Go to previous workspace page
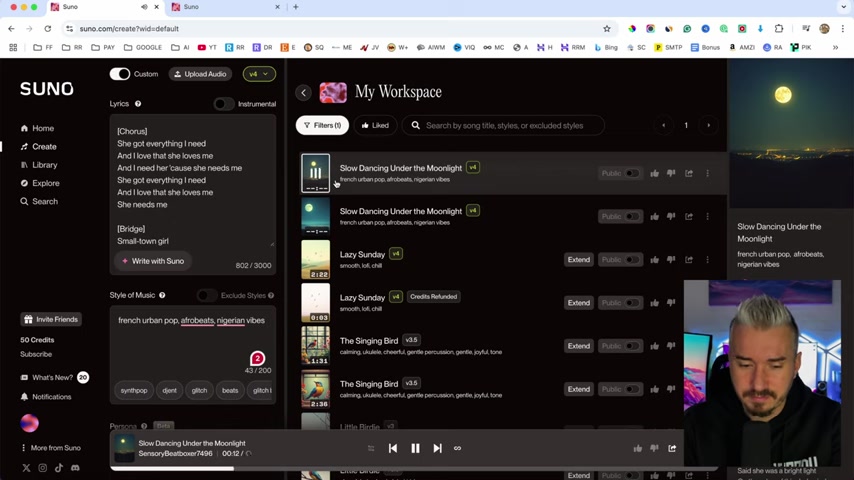Viewport: 854px width, 480px height. [663, 125]
